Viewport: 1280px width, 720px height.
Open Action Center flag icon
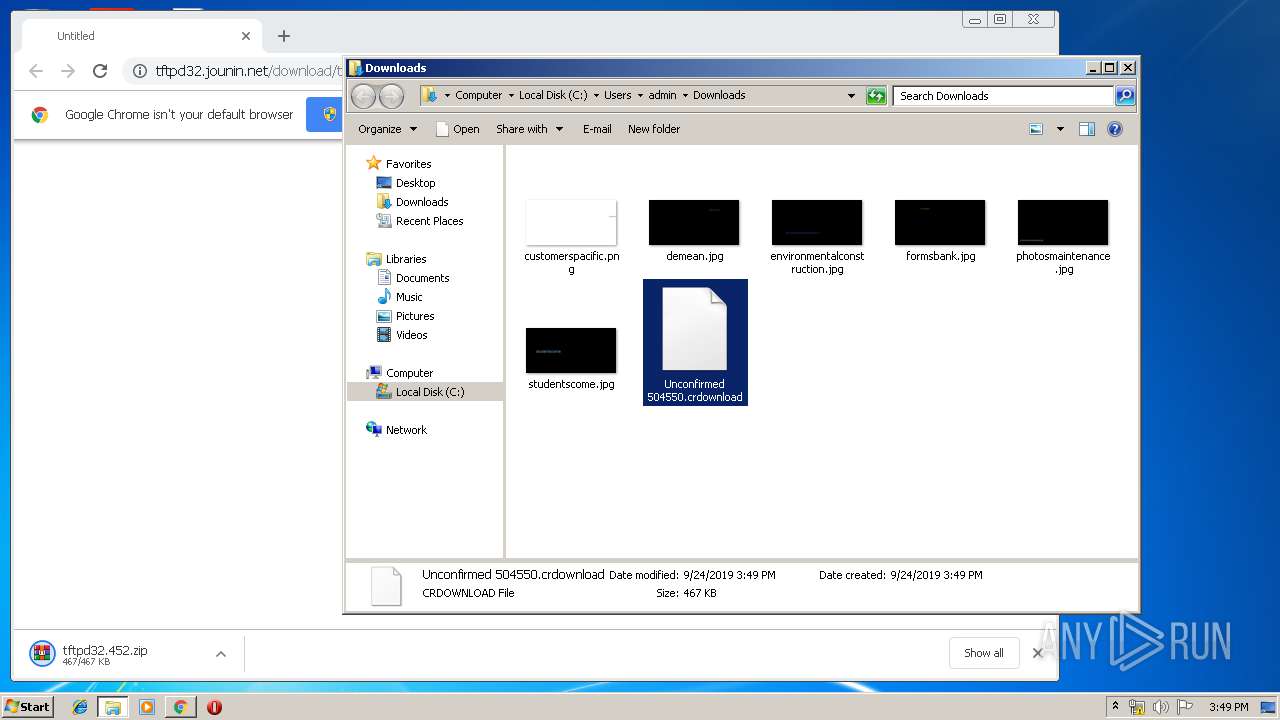point(1185,707)
